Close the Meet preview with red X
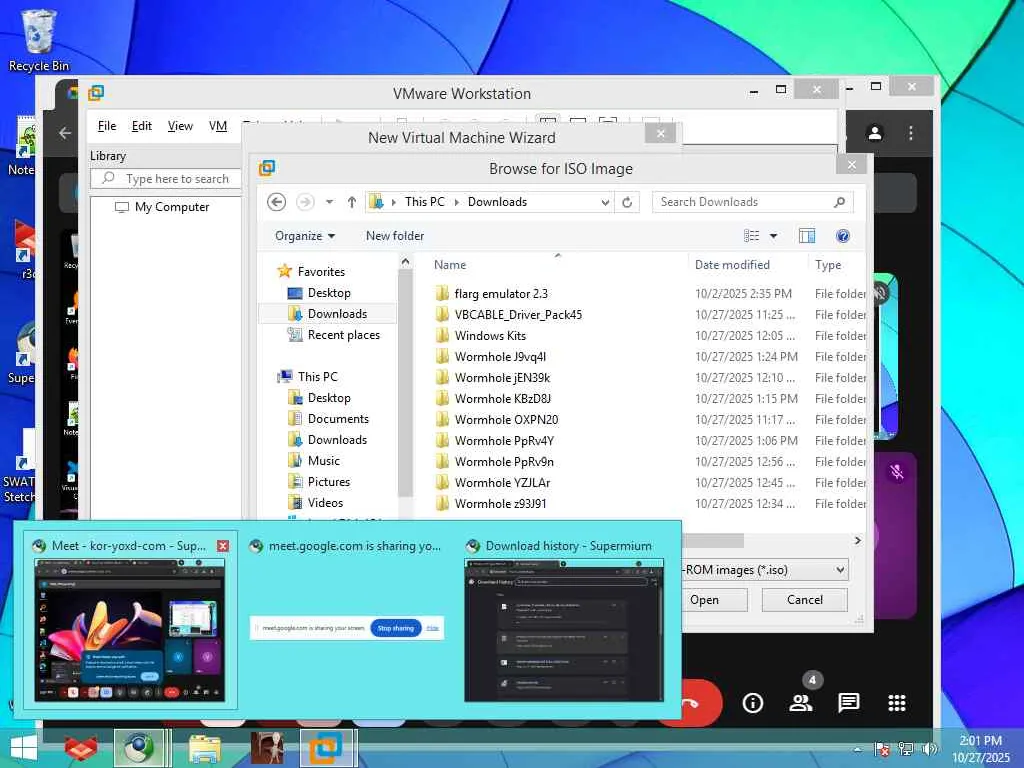Image resolution: width=1024 pixels, height=768 pixels. click(223, 545)
